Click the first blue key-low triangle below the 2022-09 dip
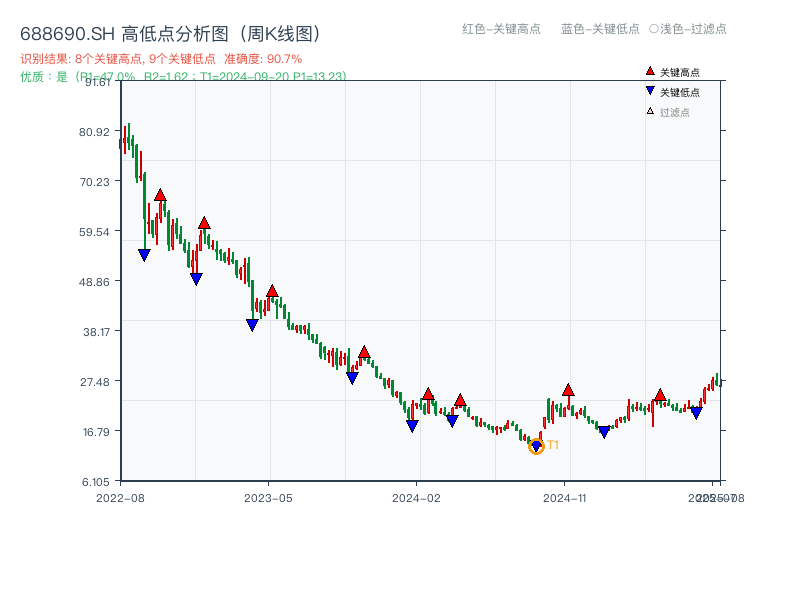Viewport: 800px width, 600px height. 143,255
